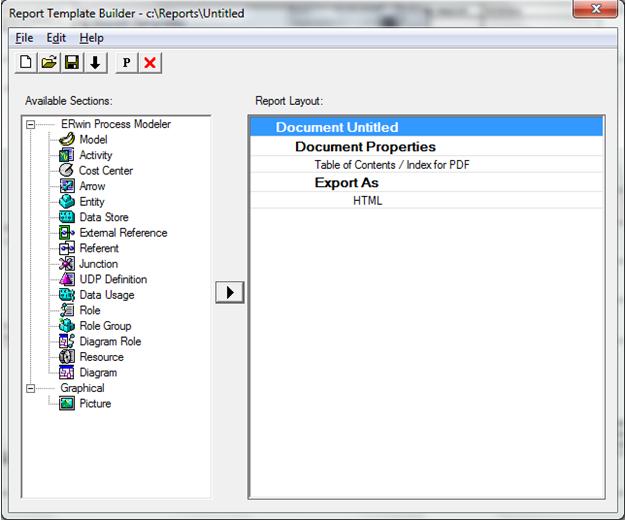Select the HTML export row
The width and height of the screenshot is (626, 521).
(426, 200)
